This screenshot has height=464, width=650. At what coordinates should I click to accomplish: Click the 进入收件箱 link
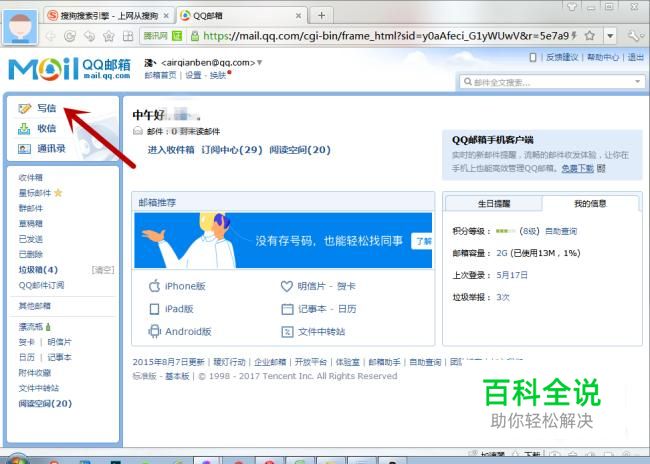tap(171, 150)
